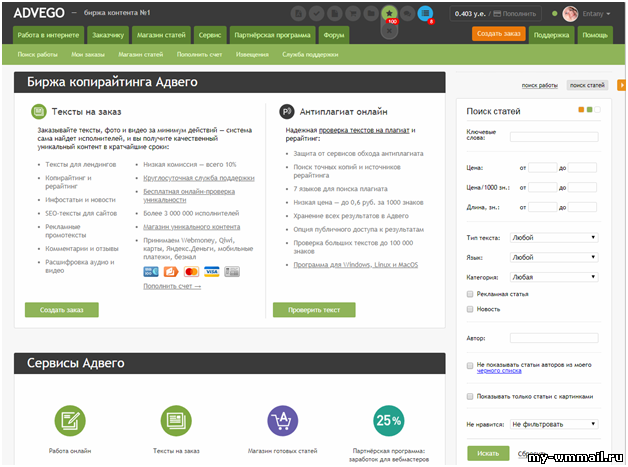Click the Visa payment icon
This screenshot has height=467, width=628.
212,272
